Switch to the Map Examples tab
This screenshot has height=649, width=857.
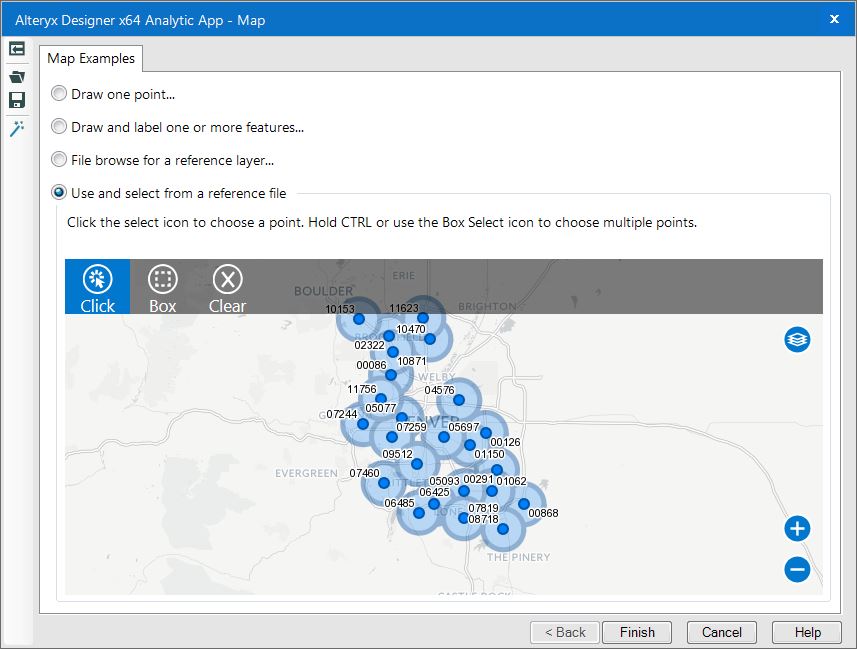click(x=89, y=58)
